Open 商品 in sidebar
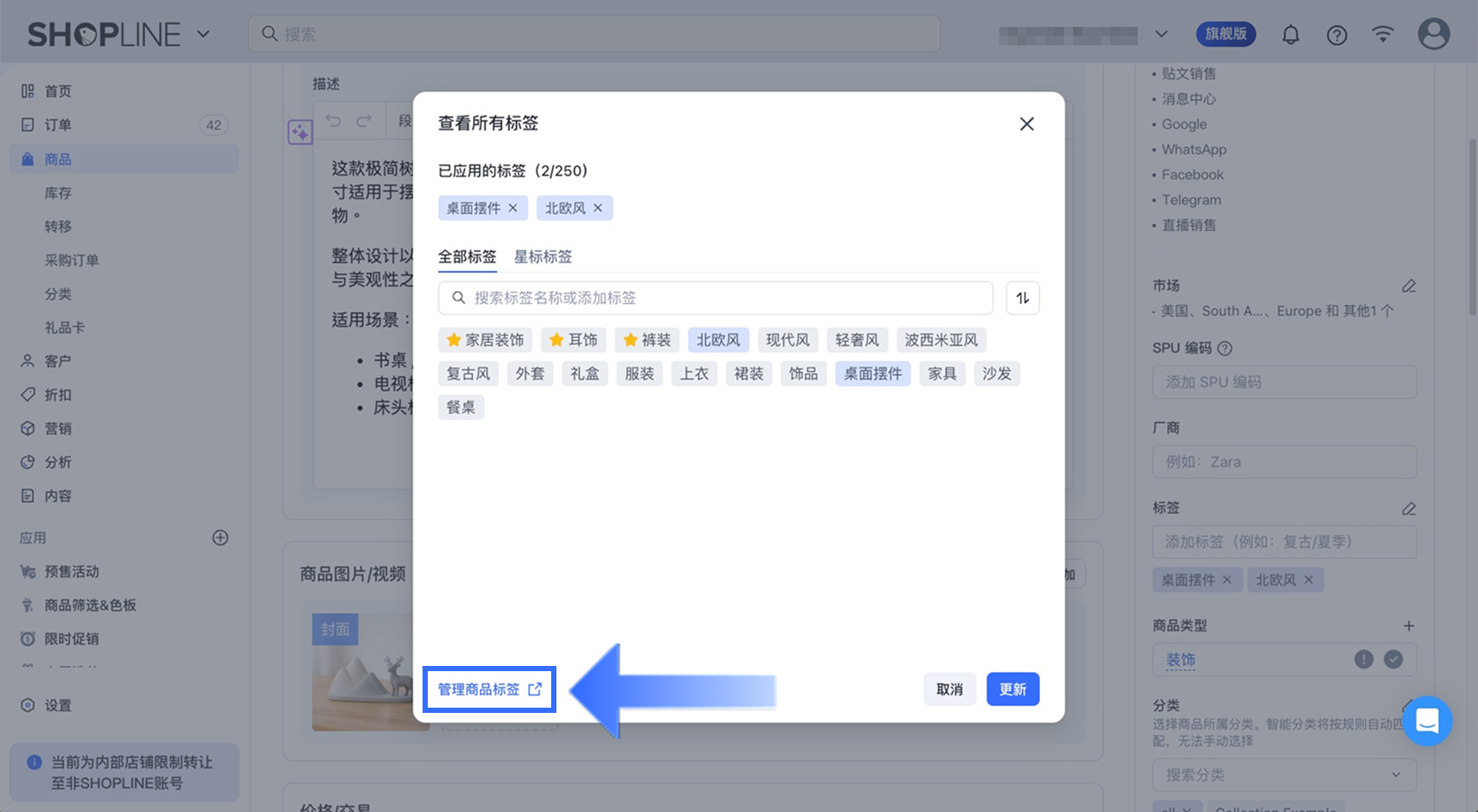This screenshot has width=1478, height=812. tap(124, 159)
